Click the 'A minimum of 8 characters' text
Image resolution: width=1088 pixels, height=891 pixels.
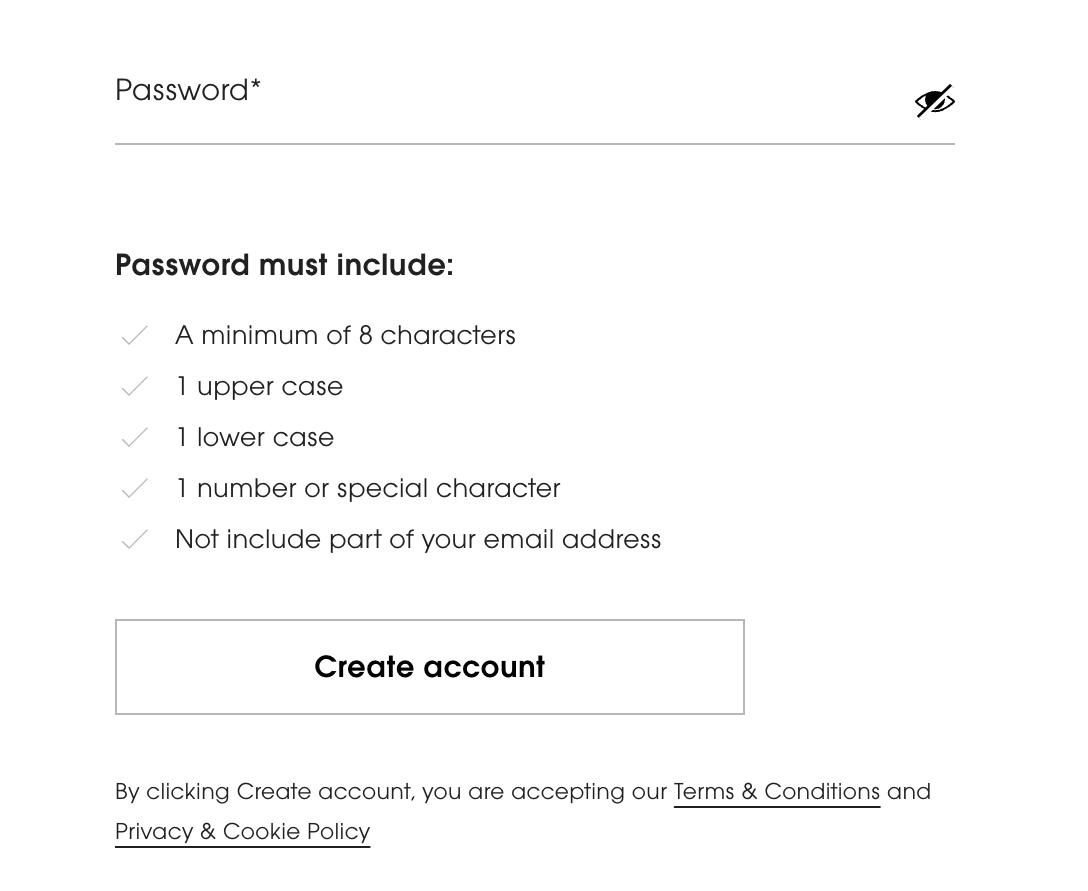[345, 336]
